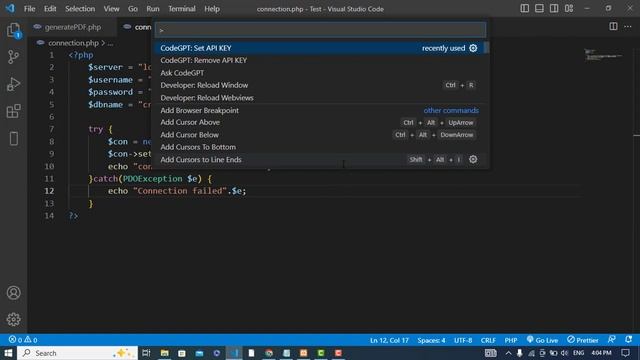
Task: Open the Source Control view
Action: pyautogui.click(x=13, y=57)
